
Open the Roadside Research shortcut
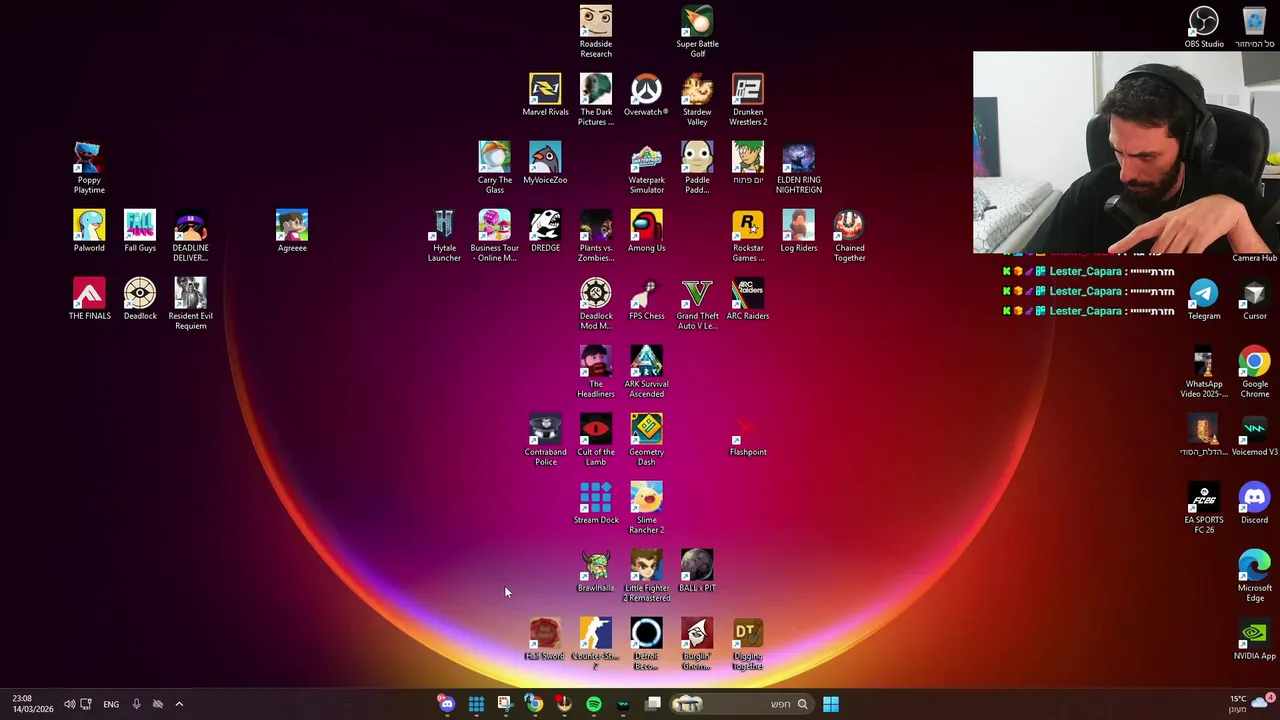pyautogui.click(x=596, y=31)
